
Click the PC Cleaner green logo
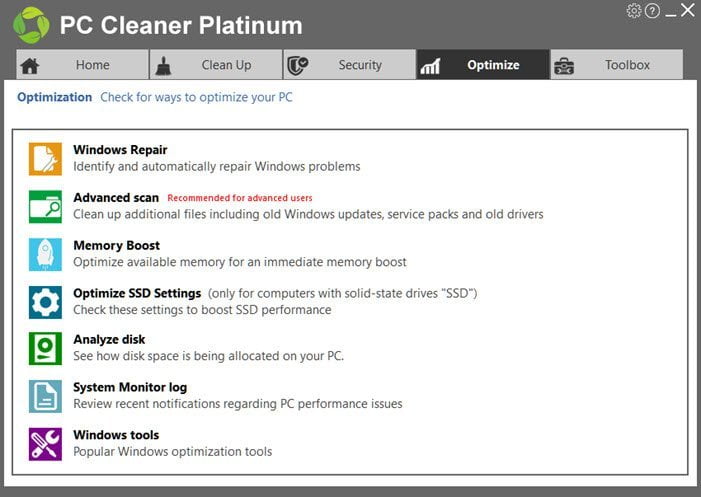click(x=31, y=25)
